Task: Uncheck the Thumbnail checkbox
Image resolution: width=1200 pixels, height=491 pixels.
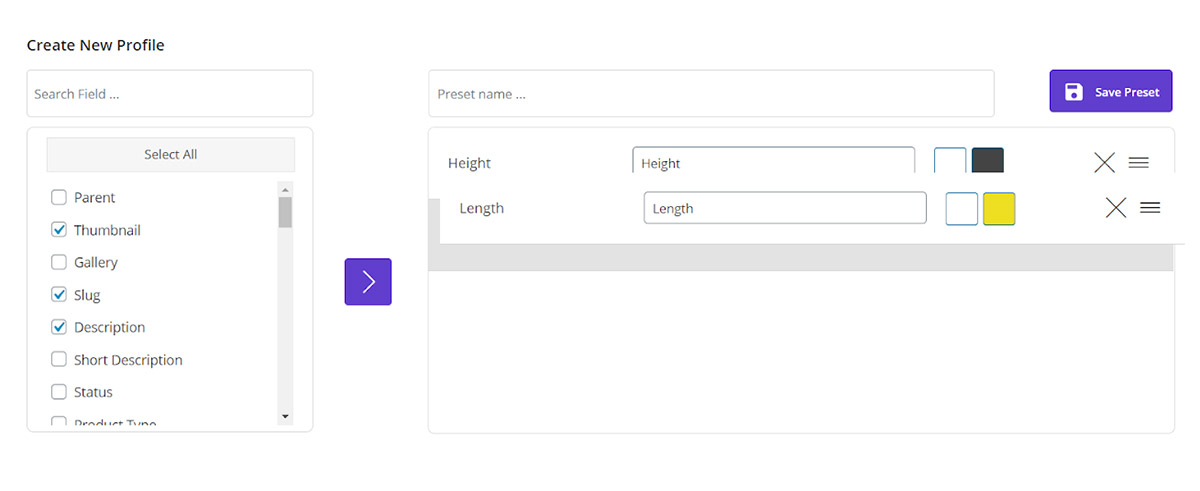Action: (x=59, y=230)
